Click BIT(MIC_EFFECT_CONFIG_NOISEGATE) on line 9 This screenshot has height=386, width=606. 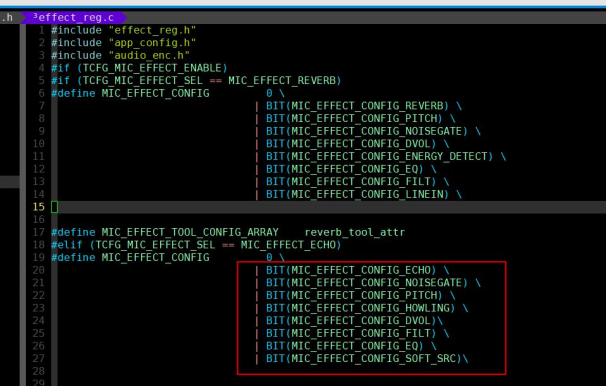point(367,131)
